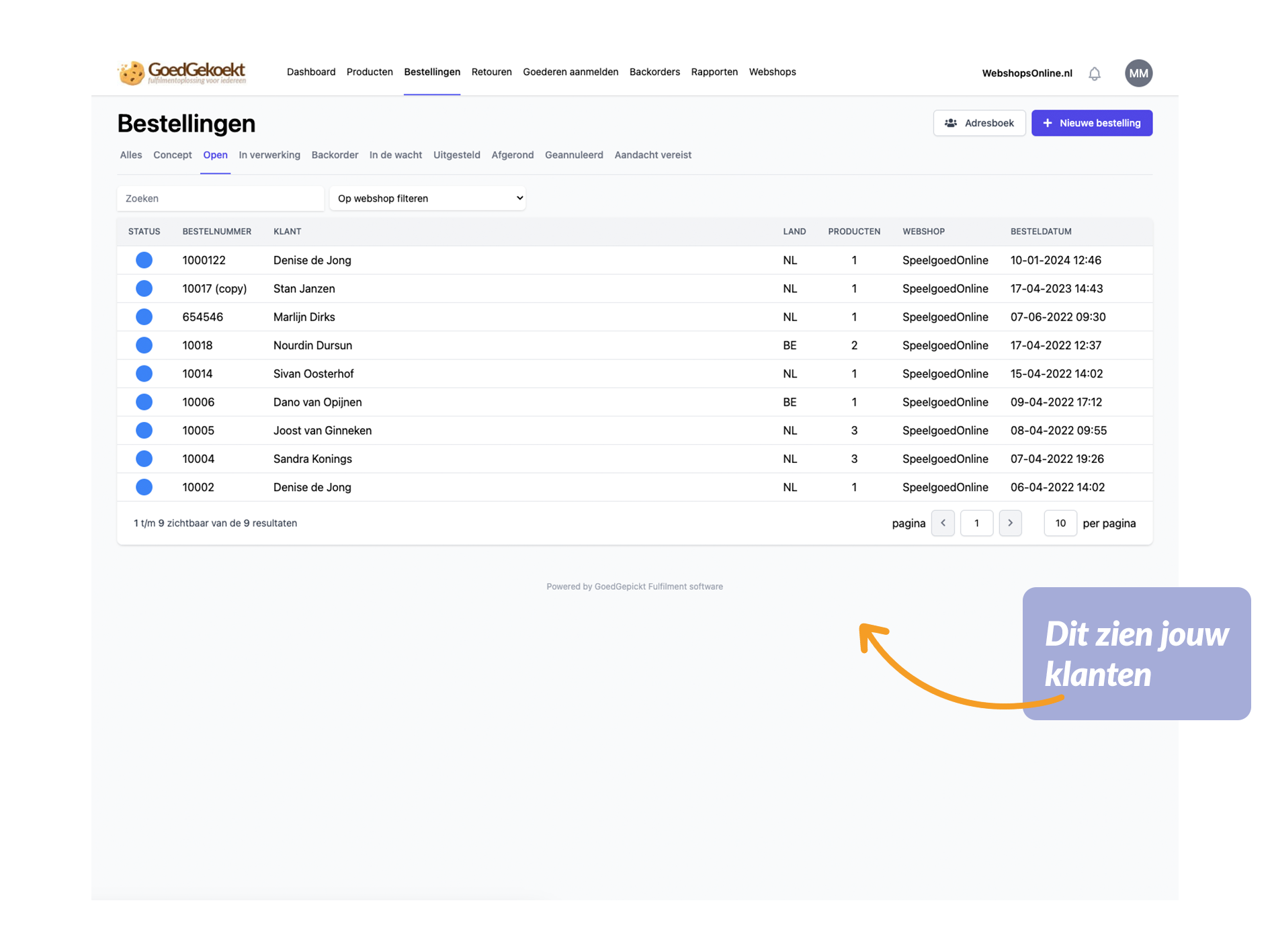Open the Producten menu item

[x=370, y=72]
